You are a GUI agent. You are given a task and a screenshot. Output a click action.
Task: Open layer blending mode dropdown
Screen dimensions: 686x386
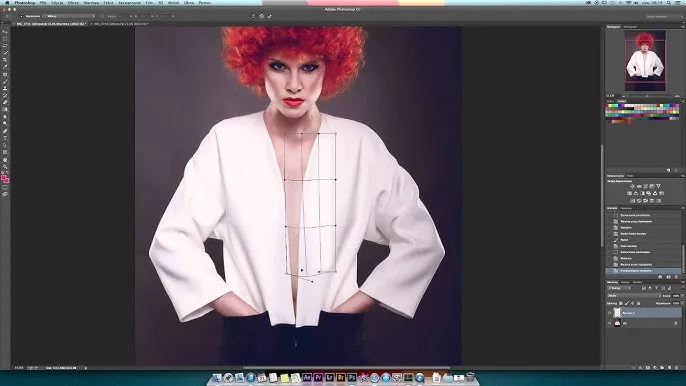coord(634,296)
